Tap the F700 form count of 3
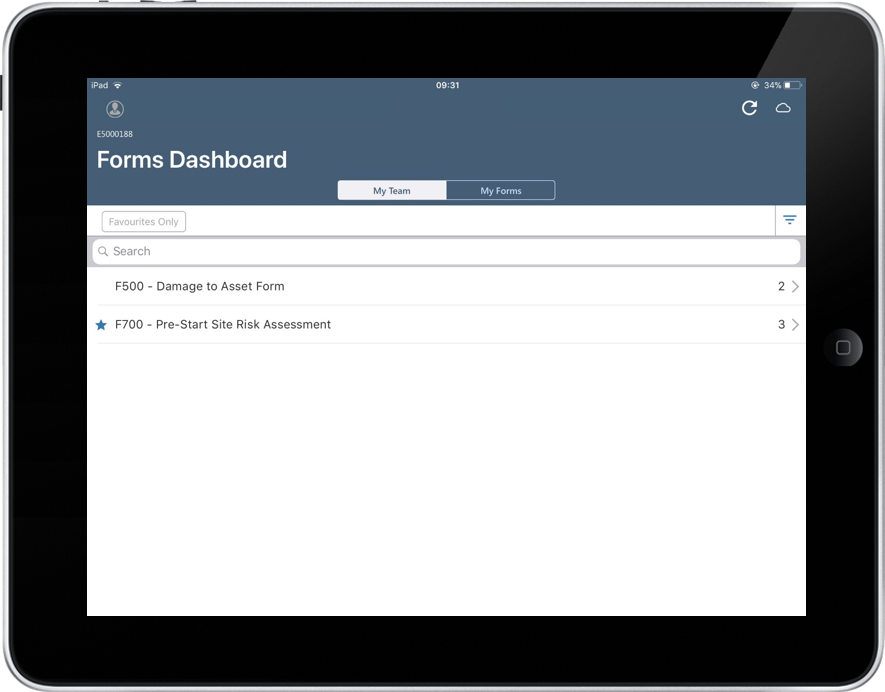This screenshot has height=692, width=885. (x=781, y=325)
